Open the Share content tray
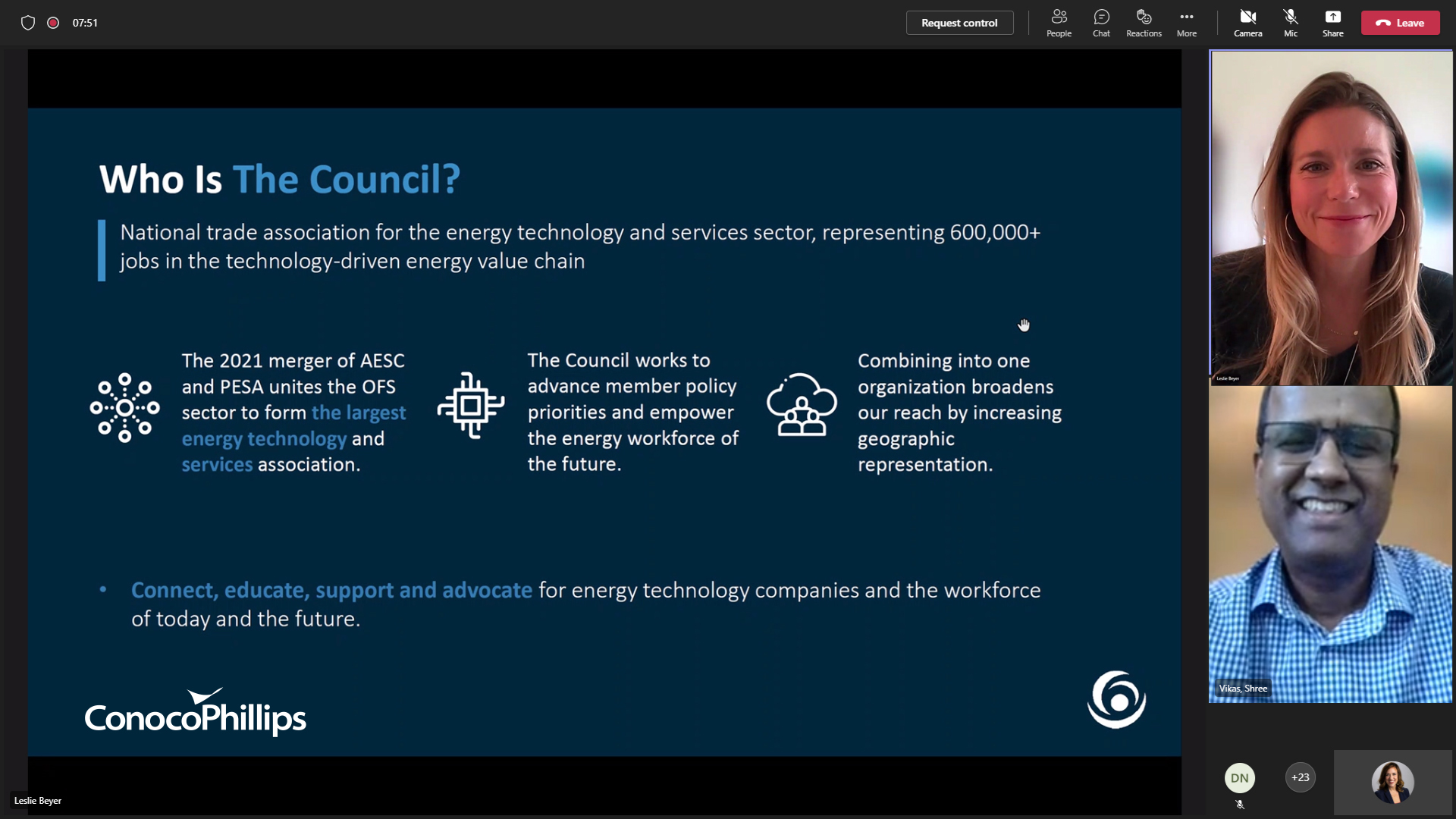The image size is (1456, 819). click(x=1332, y=23)
